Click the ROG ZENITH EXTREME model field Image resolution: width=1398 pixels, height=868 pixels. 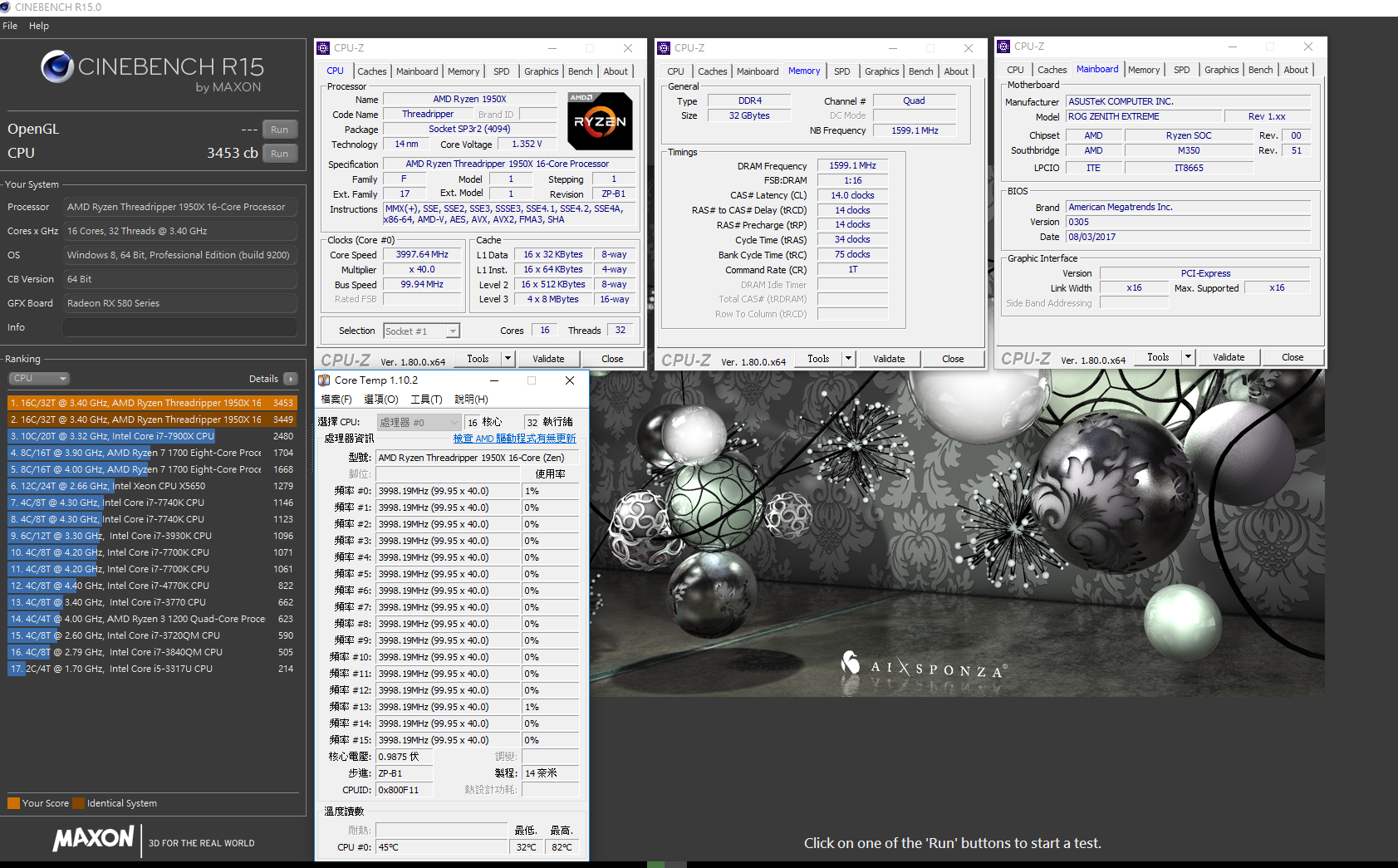[1144, 116]
